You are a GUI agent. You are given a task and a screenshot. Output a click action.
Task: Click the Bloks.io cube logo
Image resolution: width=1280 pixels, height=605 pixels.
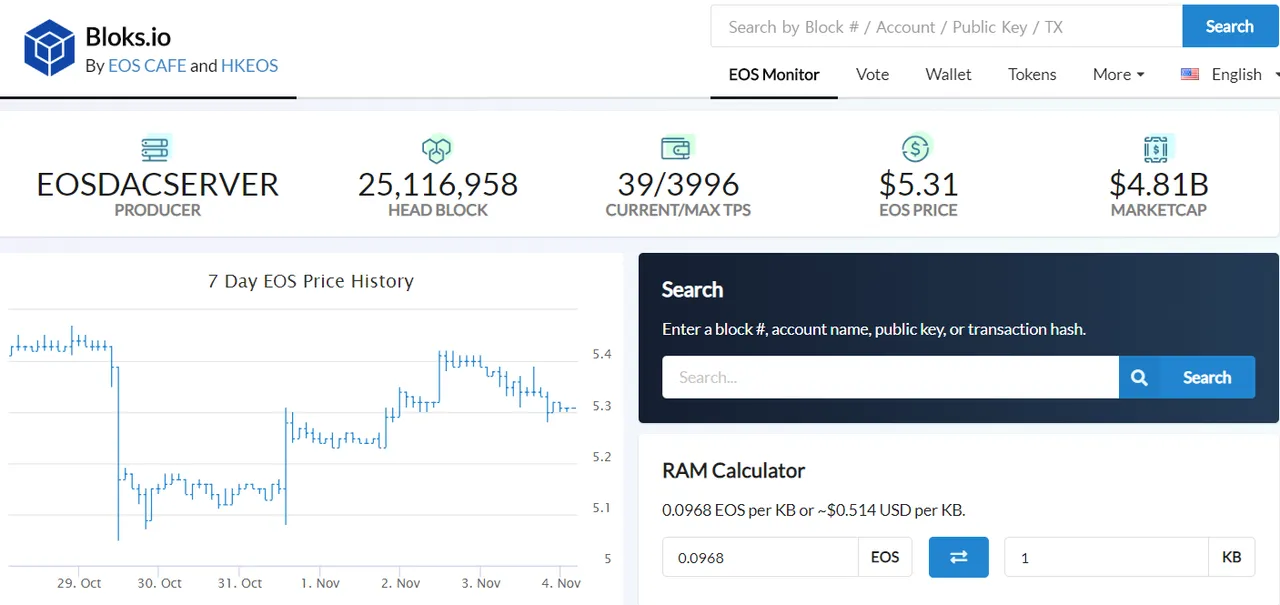click(x=50, y=48)
